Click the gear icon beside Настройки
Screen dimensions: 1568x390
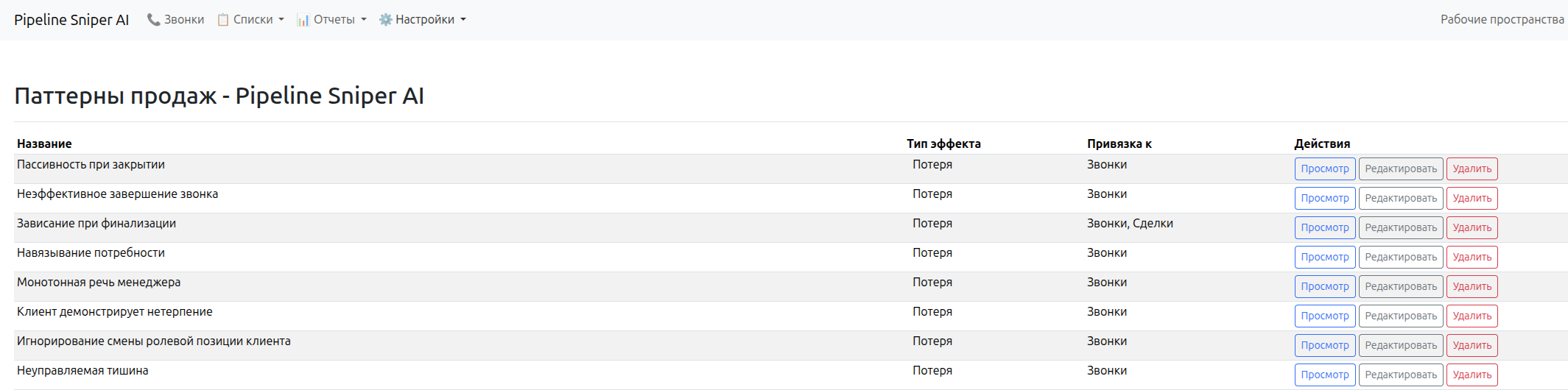point(385,20)
